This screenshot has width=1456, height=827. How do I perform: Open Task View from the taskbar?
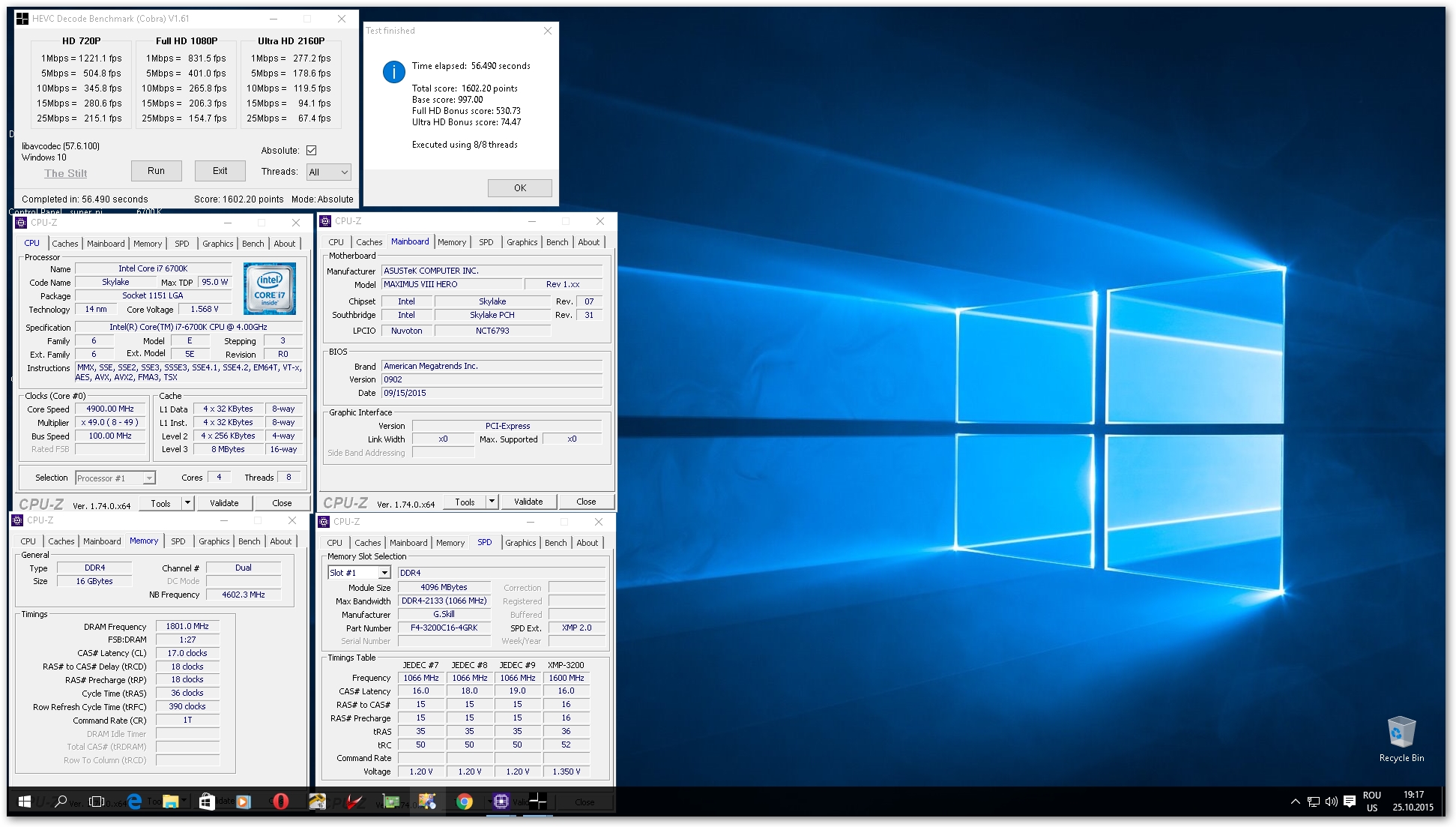point(97,802)
